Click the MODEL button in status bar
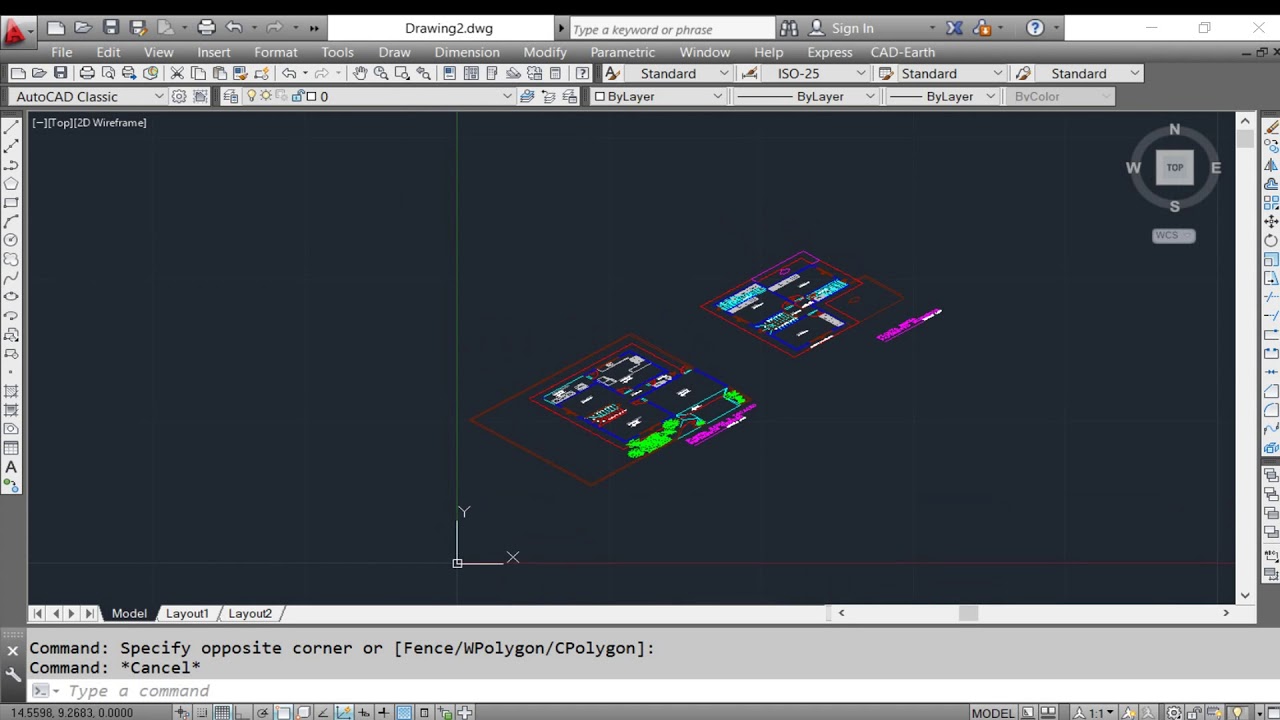 [x=993, y=713]
